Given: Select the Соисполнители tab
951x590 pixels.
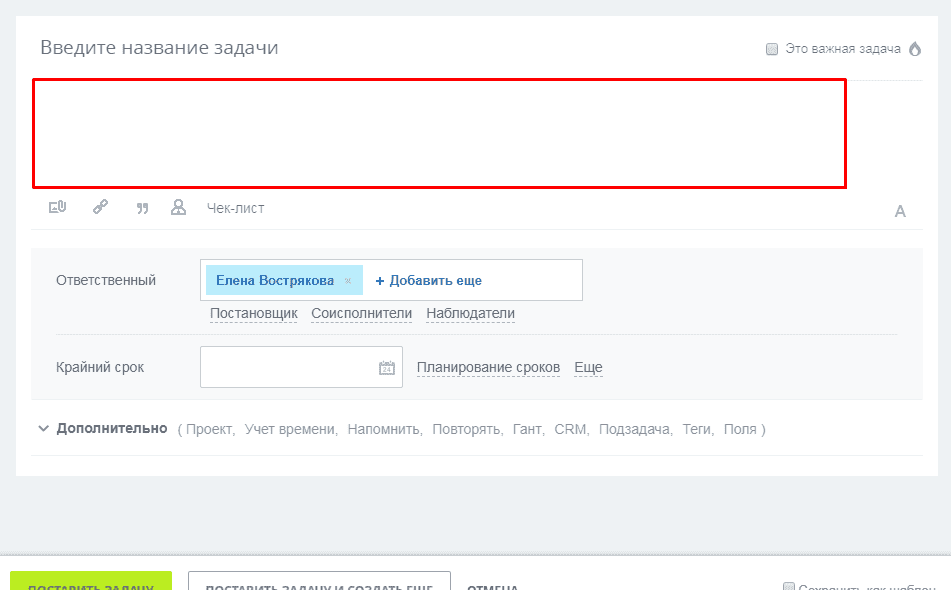Looking at the screenshot, I should (x=361, y=314).
